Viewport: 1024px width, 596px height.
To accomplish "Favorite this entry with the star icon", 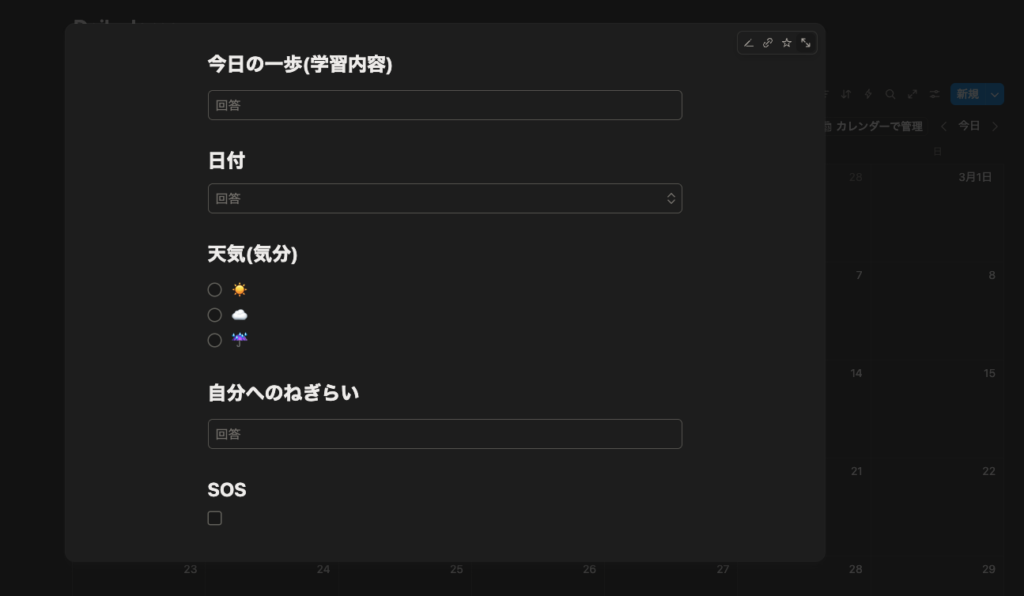I will tap(786, 42).
